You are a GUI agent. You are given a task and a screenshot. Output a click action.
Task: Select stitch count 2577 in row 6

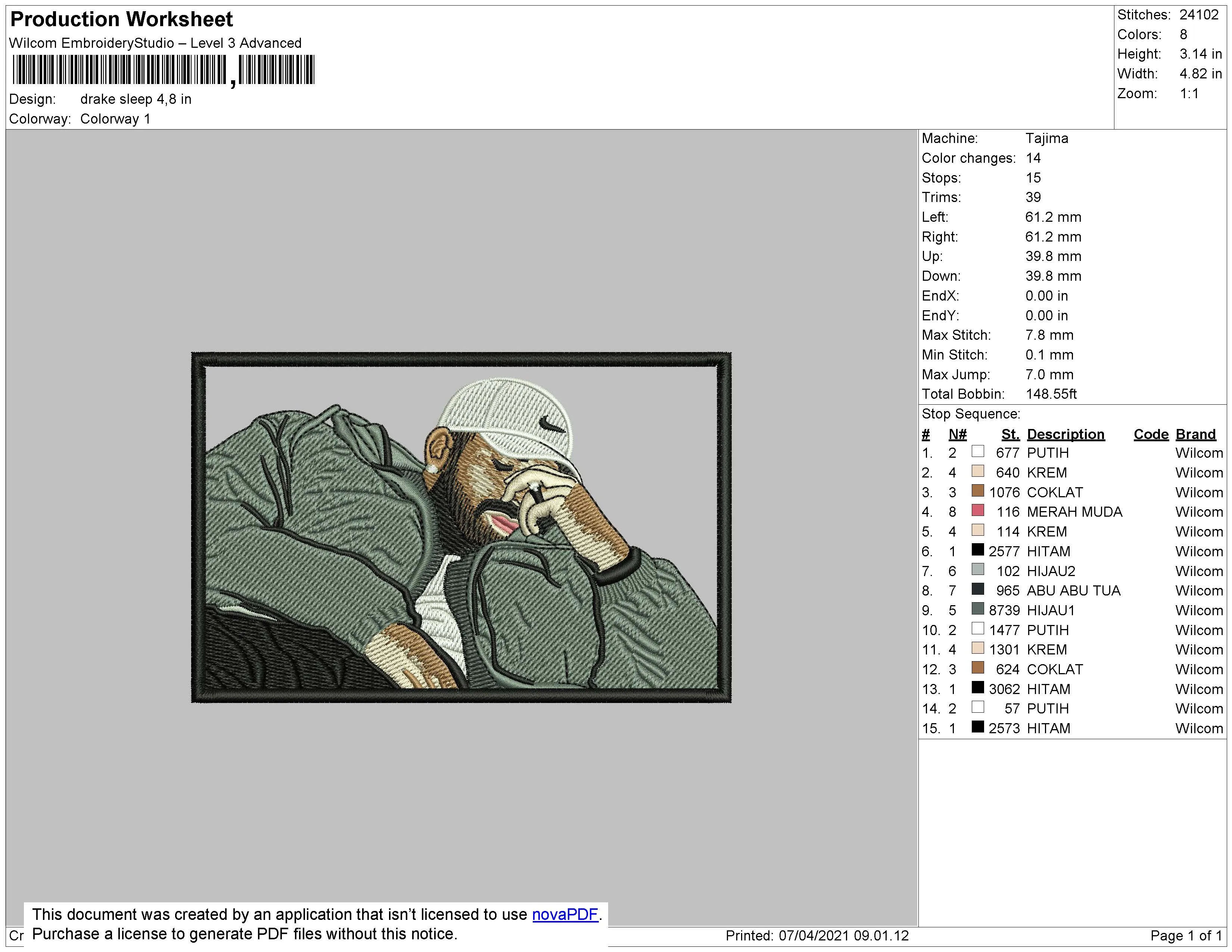(1004, 551)
